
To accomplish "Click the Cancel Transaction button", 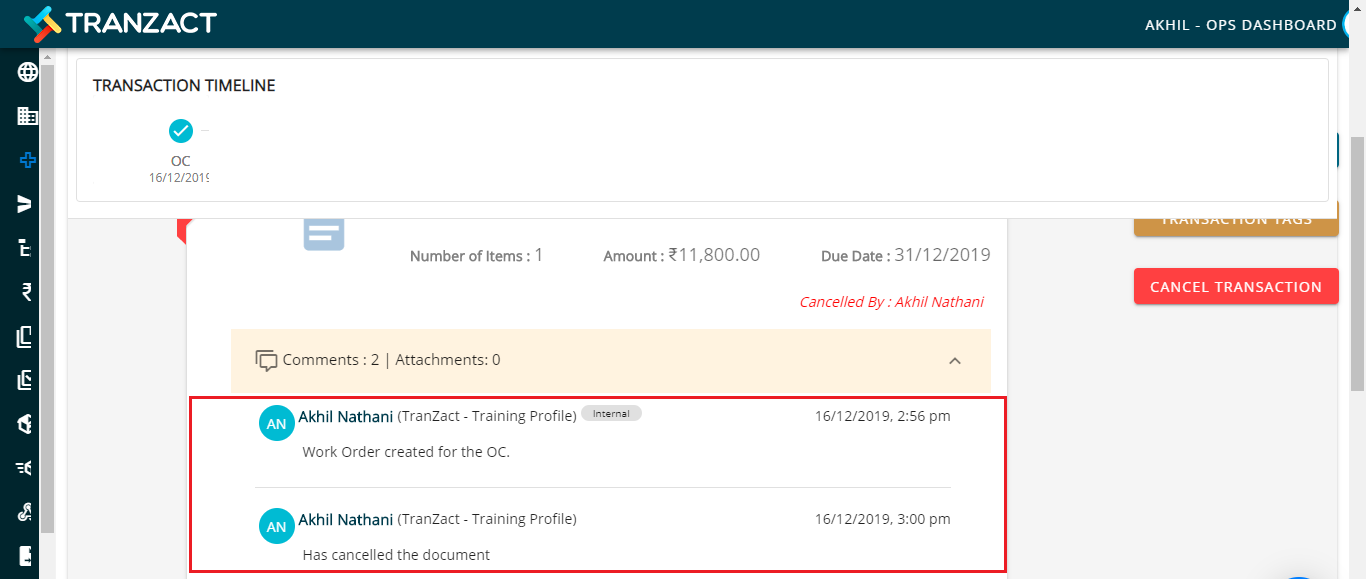I will pyautogui.click(x=1236, y=287).
